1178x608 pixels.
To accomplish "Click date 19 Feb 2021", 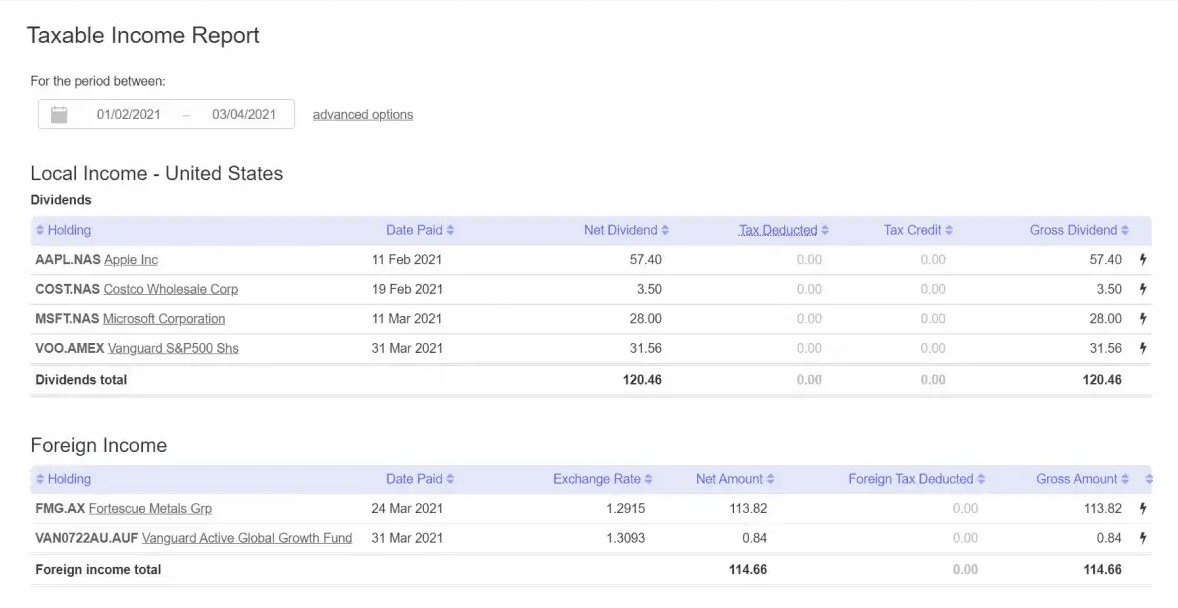I will [406, 289].
